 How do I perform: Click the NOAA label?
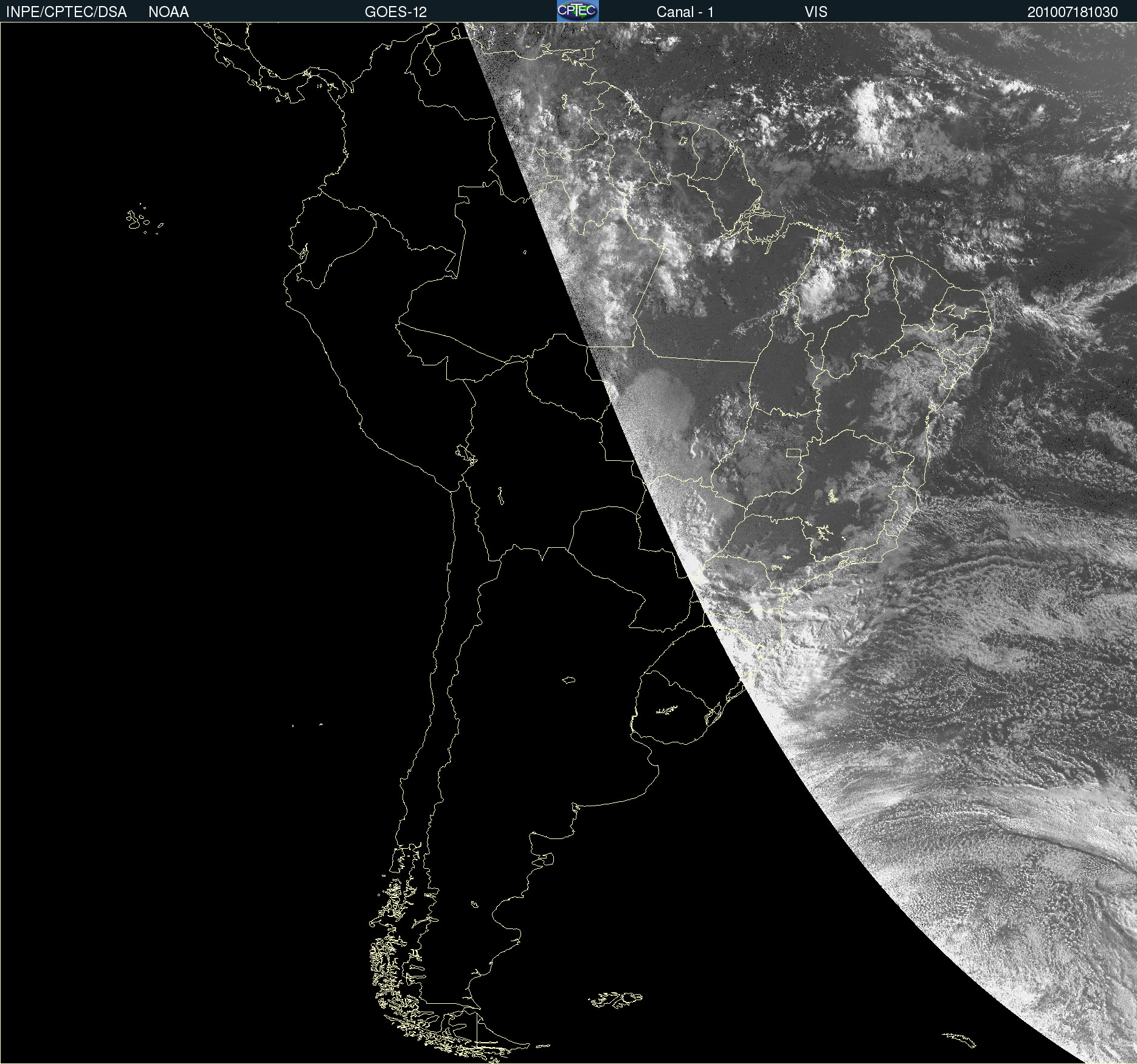click(x=168, y=12)
